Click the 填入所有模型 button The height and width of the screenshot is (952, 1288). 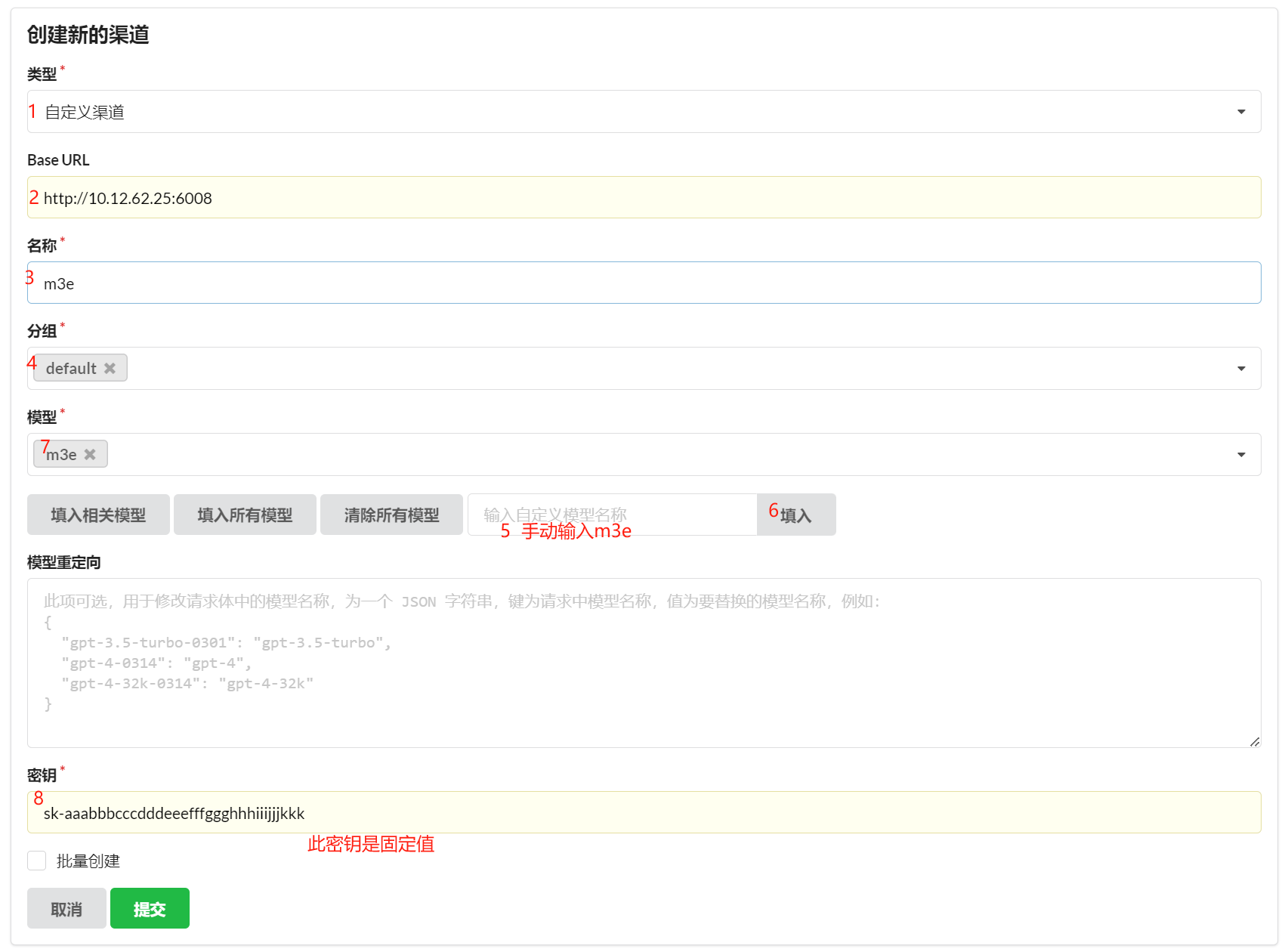245,515
